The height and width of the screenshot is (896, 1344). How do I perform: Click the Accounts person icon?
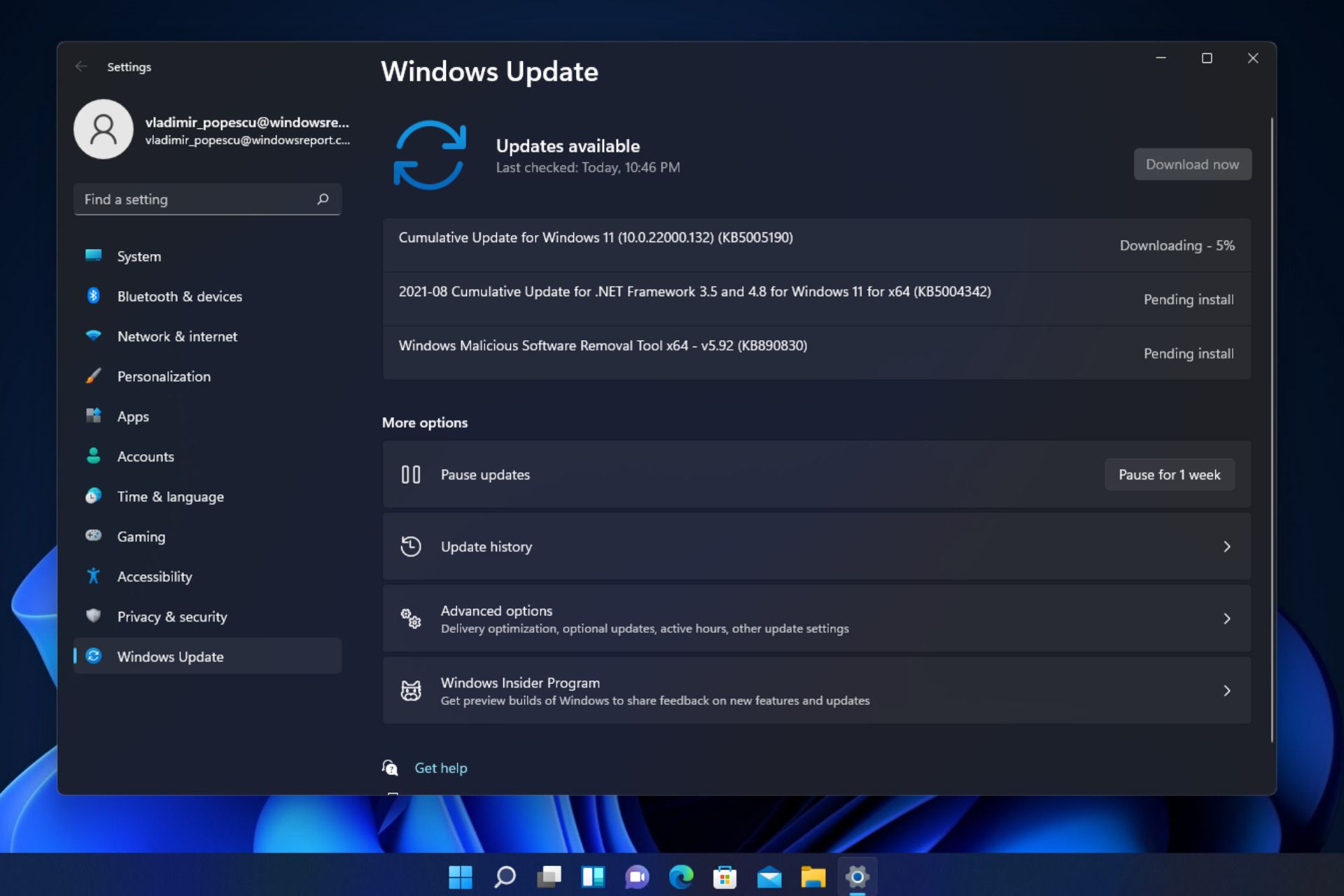pos(93,456)
